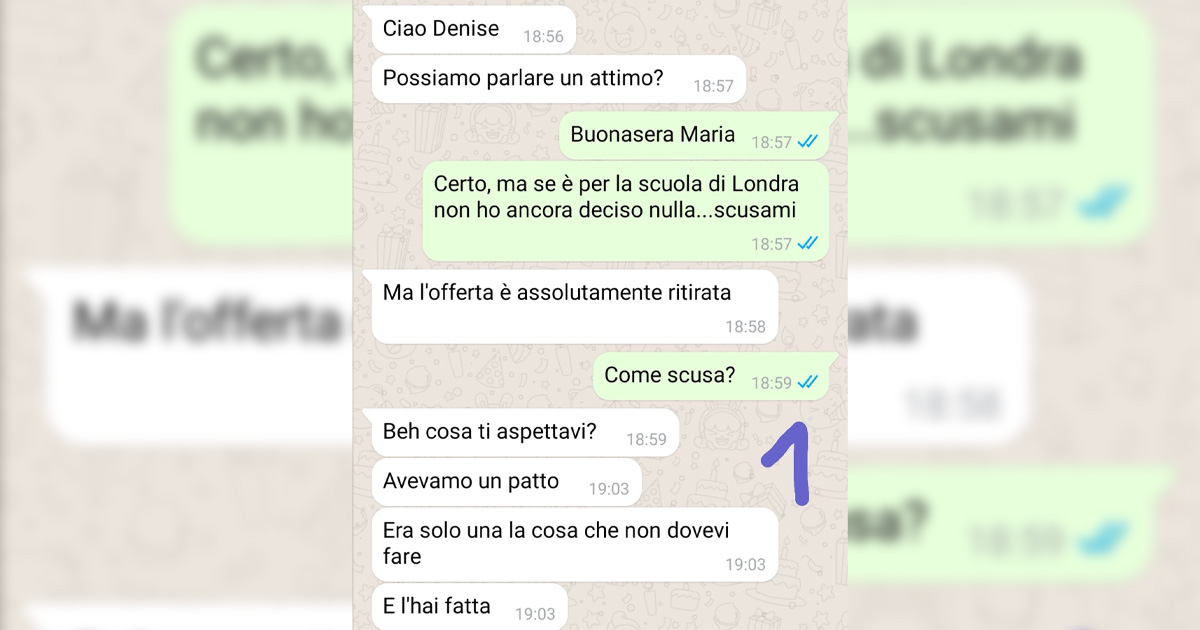1200x630 pixels.
Task: Select the 'Ciao Denise' message bubble
Action: [x=474, y=30]
